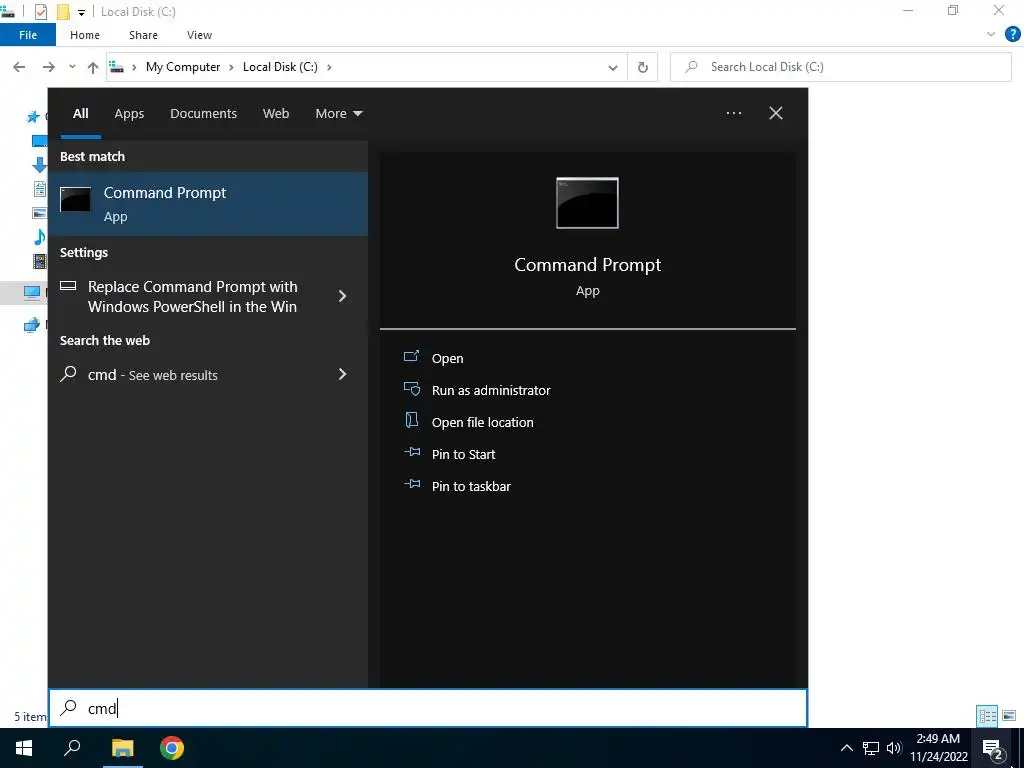Viewport: 1024px width, 768px height.
Task: Launch Google Chrome from the taskbar
Action: pos(172,748)
